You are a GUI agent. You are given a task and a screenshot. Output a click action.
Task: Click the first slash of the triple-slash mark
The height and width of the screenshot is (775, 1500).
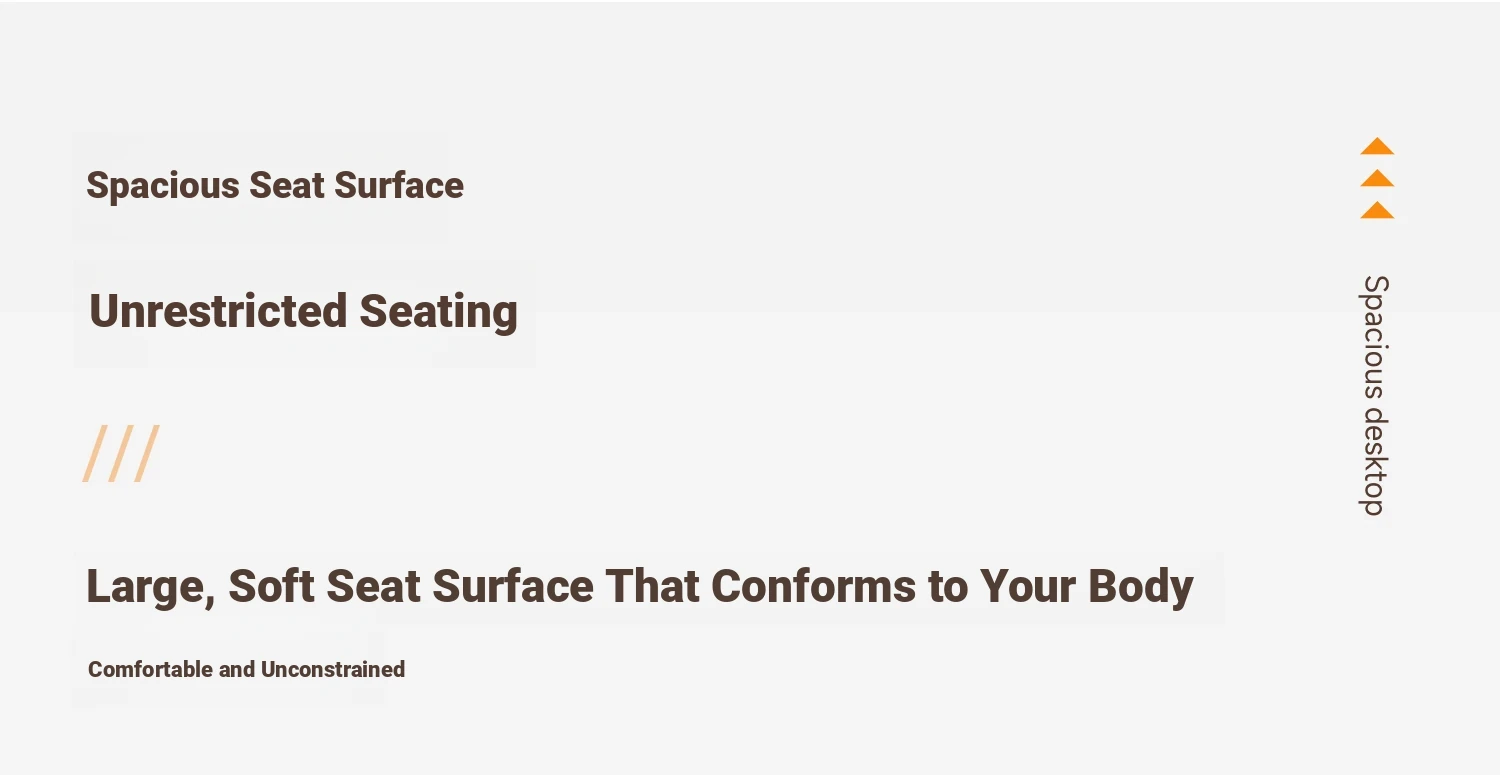96,454
